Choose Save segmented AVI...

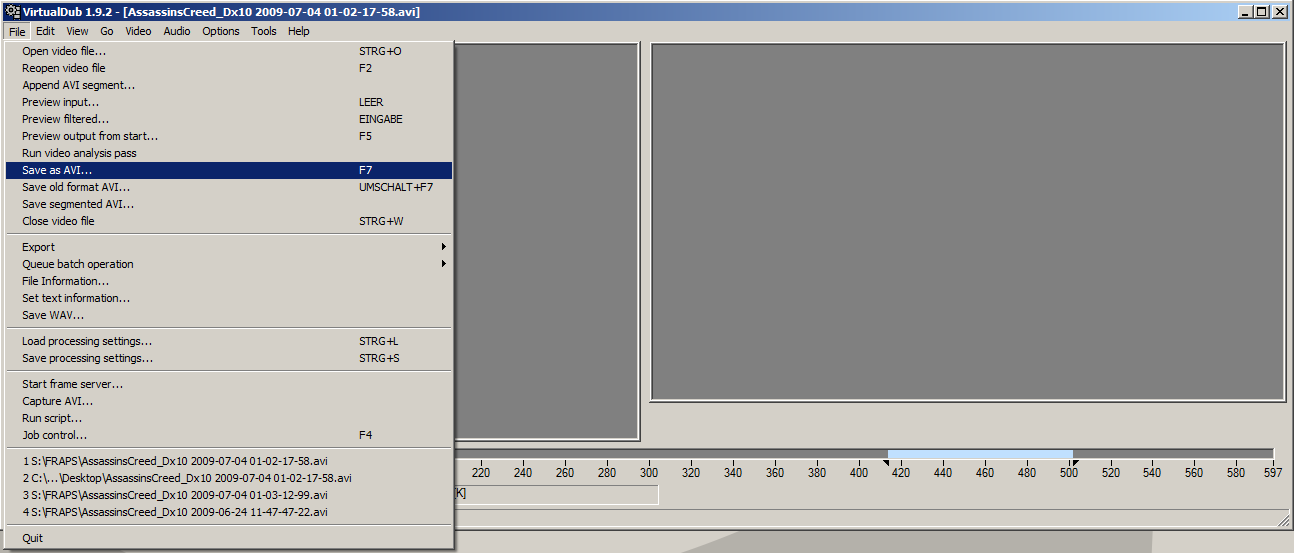(229, 204)
